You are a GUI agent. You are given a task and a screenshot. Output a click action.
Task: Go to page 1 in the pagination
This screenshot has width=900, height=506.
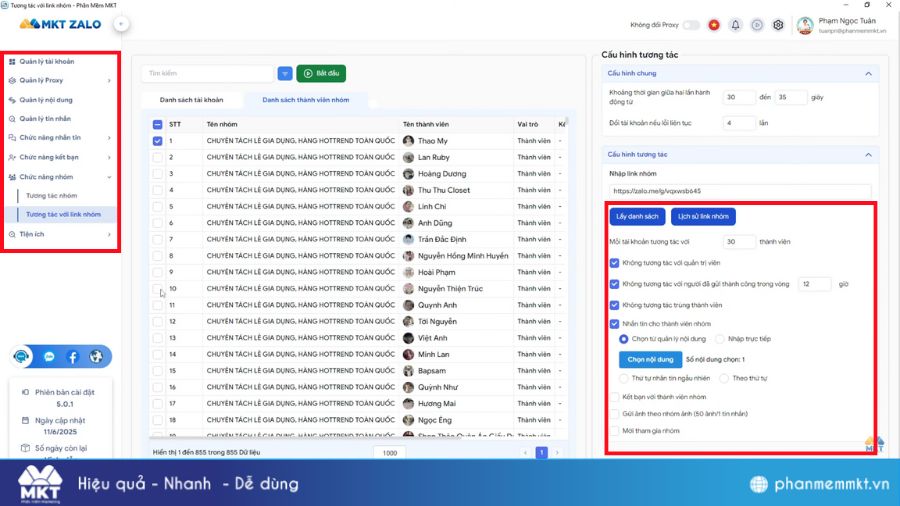coord(541,453)
